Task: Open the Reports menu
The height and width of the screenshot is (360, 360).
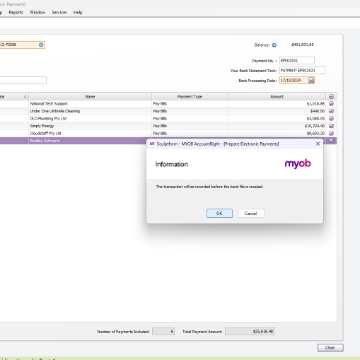Action: [x=16, y=12]
